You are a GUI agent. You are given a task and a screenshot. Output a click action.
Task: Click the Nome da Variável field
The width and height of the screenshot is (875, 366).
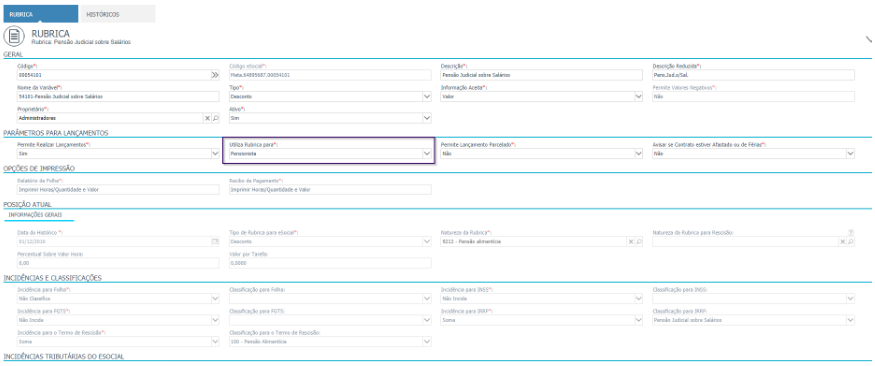click(x=118, y=97)
